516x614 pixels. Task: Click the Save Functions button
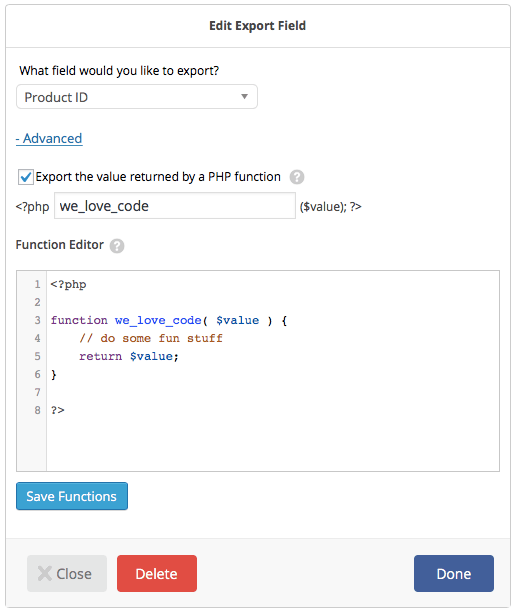(72, 496)
